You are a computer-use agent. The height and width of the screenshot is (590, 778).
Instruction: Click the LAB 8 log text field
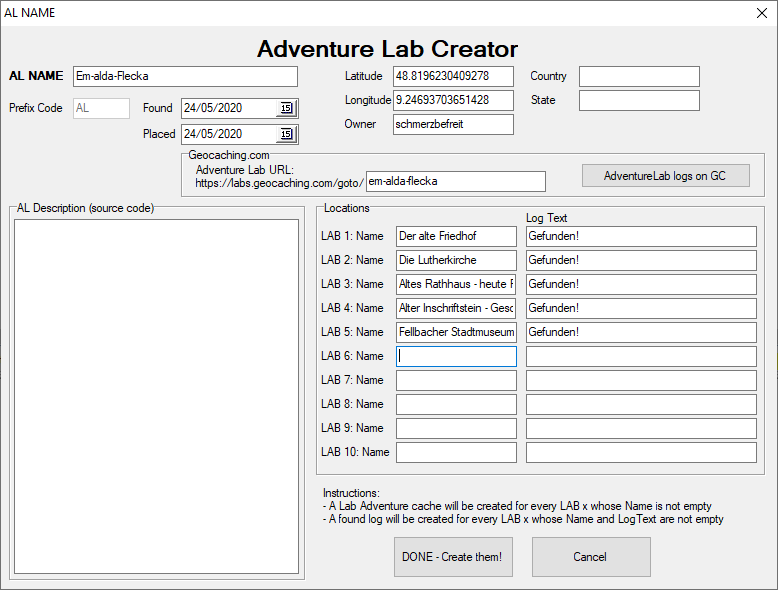[641, 404]
